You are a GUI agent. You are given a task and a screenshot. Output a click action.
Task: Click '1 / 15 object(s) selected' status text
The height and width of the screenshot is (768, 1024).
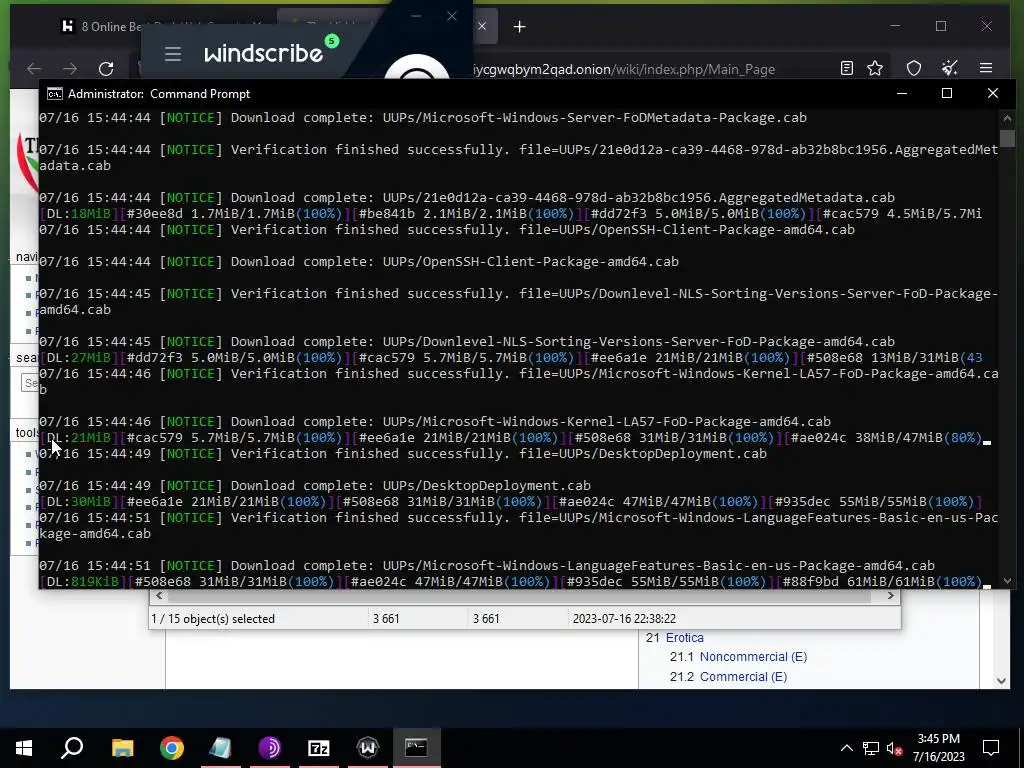click(213, 618)
